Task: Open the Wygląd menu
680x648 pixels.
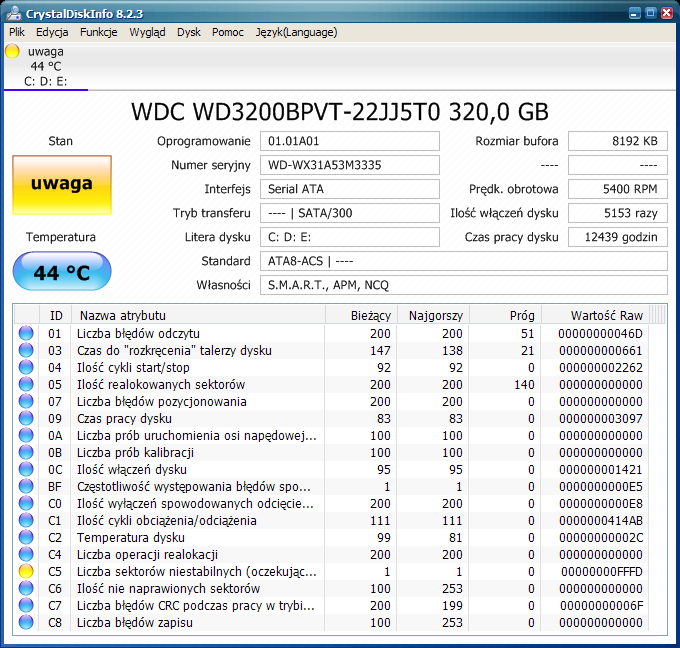Action: click(x=147, y=32)
